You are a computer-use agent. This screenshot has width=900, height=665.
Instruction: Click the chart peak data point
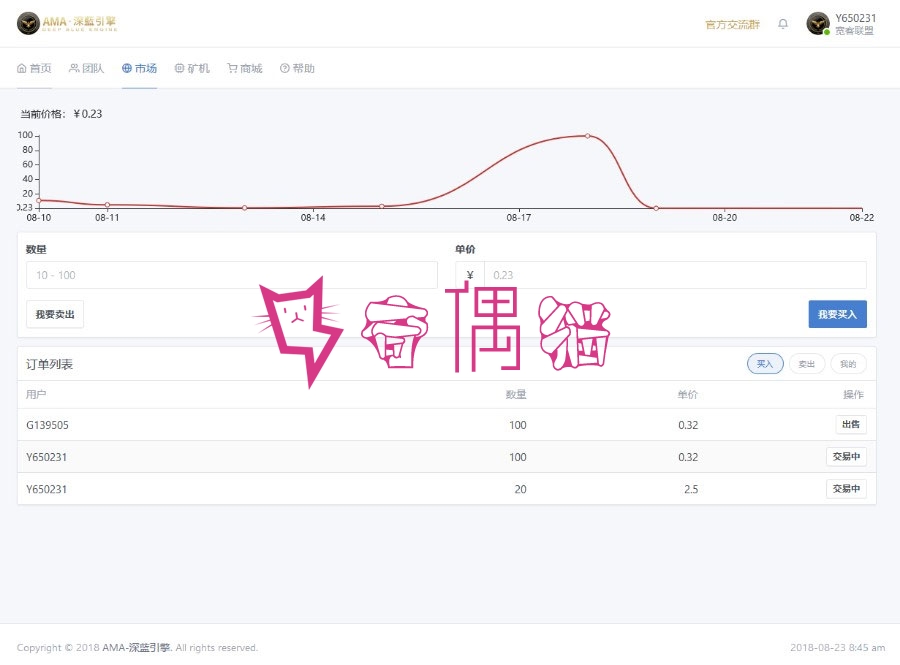[x=587, y=136]
